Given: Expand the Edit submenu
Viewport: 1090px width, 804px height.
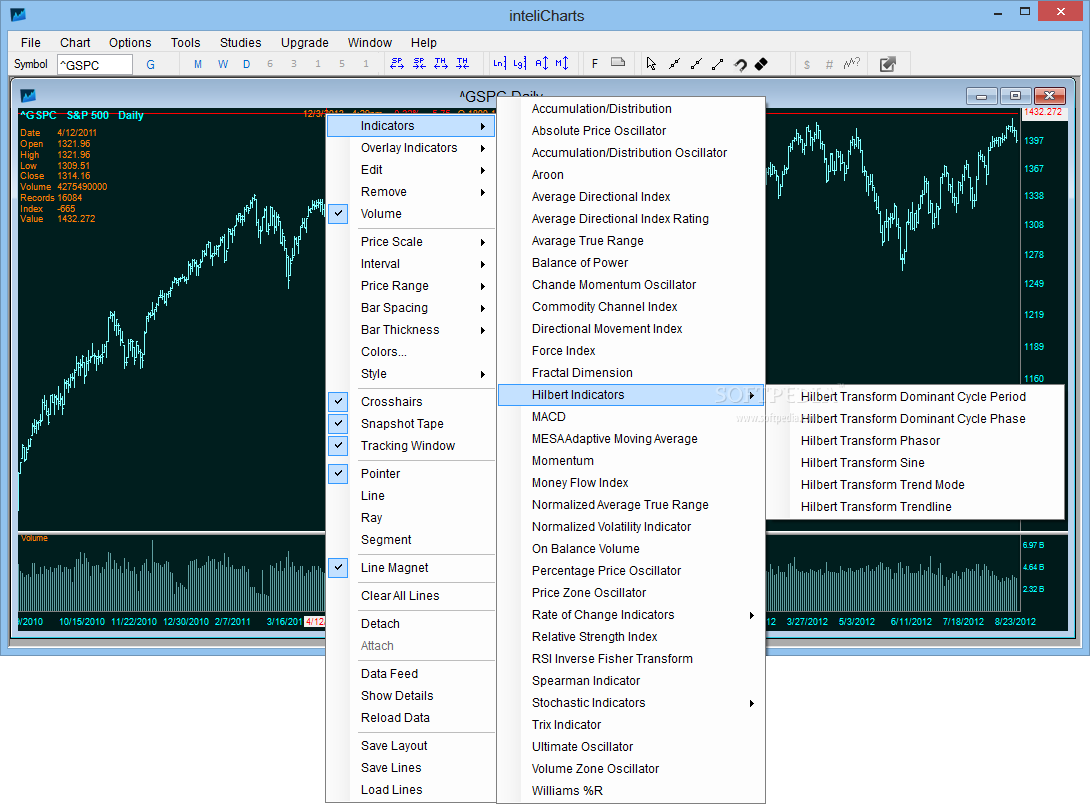Looking at the screenshot, I should (411, 170).
